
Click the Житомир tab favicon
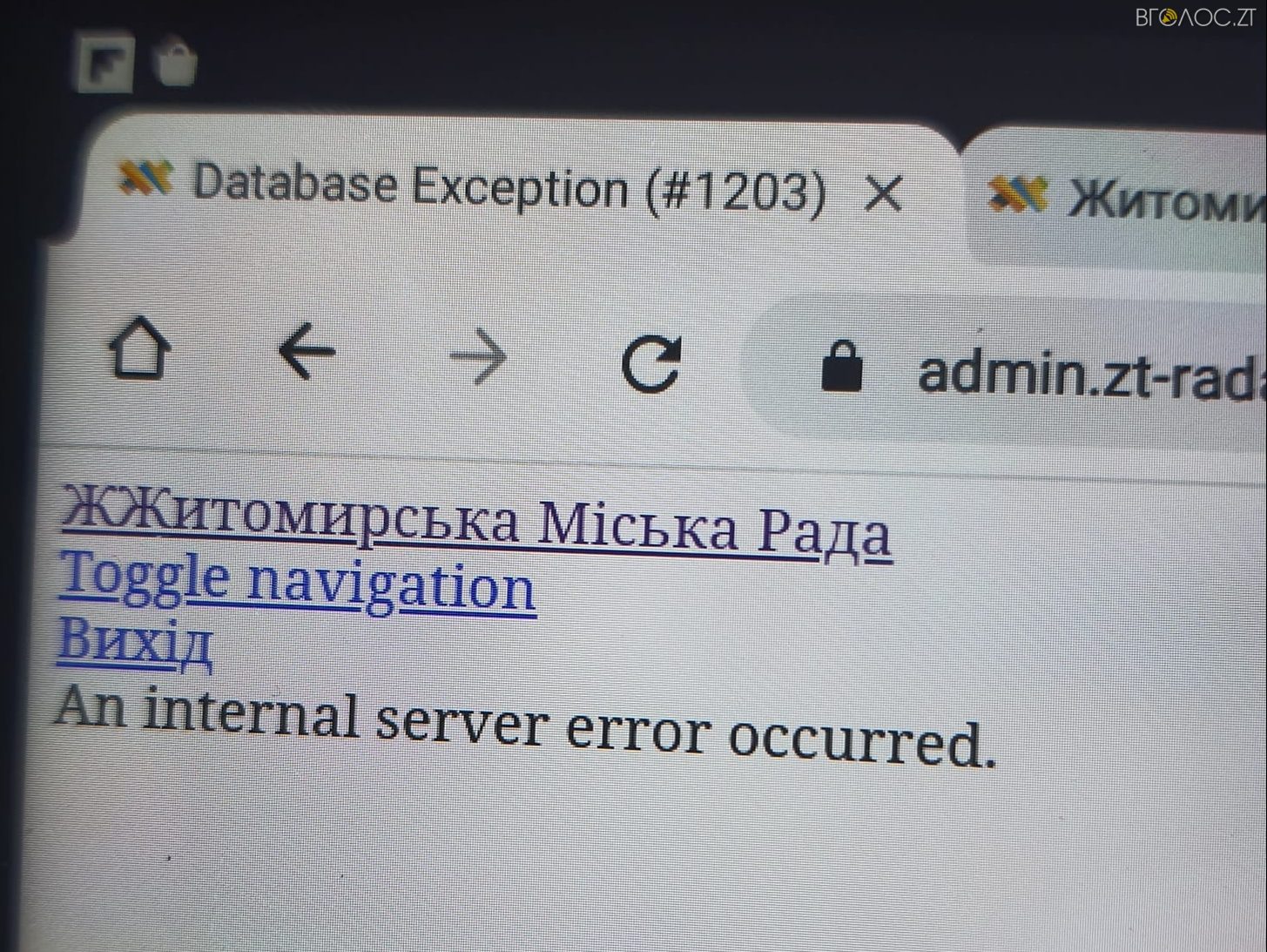(x=1016, y=195)
